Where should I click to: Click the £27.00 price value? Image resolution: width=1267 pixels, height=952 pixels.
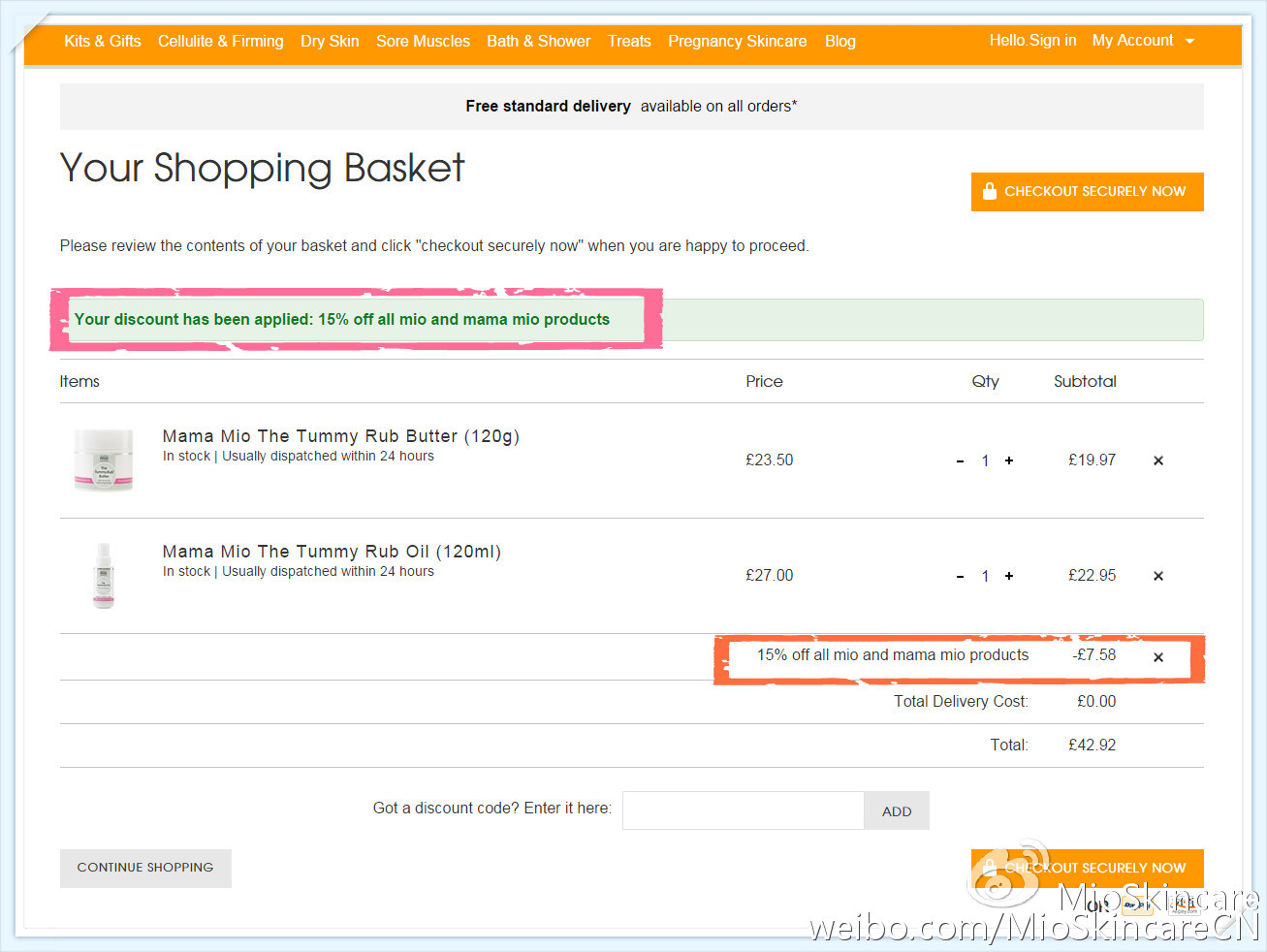coord(770,575)
